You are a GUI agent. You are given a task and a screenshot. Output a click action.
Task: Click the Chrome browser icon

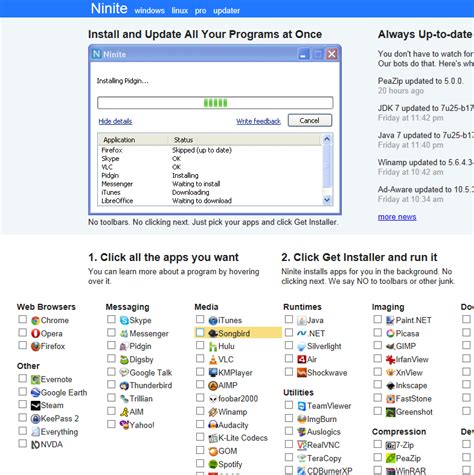pos(35,320)
